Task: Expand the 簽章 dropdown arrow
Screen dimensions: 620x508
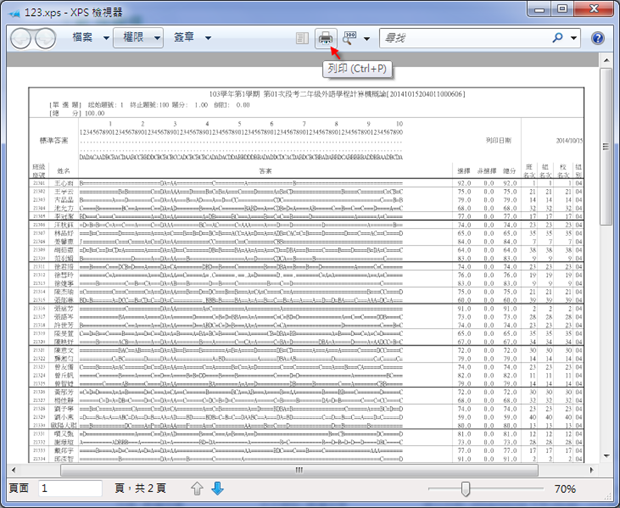Action: click(208, 38)
